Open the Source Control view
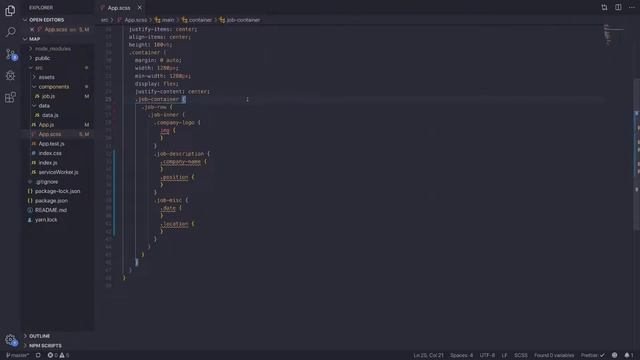 [11, 54]
